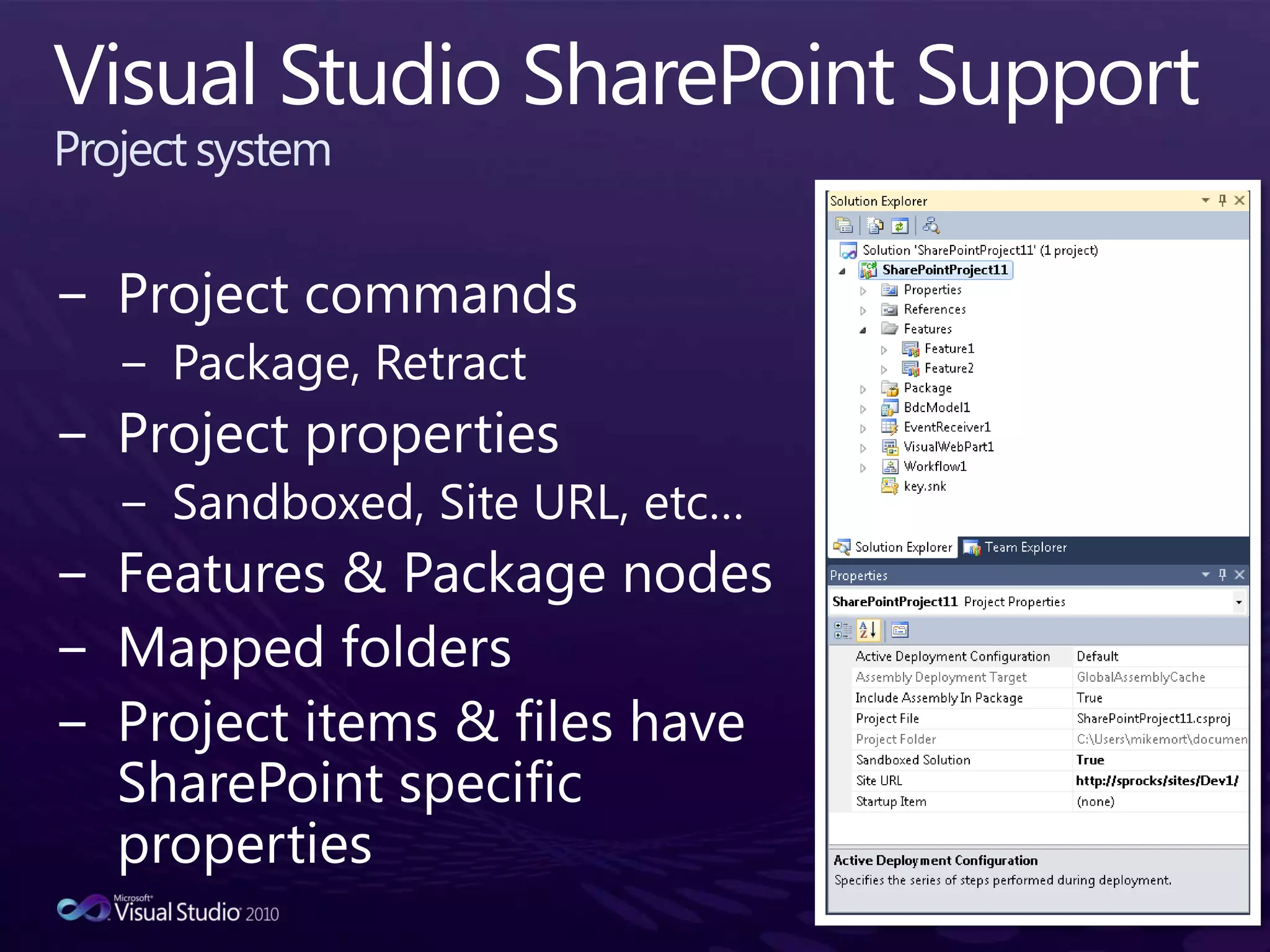Click the Alphabetical sort icon in Properties
Screen dimensions: 1270x952
(868, 630)
